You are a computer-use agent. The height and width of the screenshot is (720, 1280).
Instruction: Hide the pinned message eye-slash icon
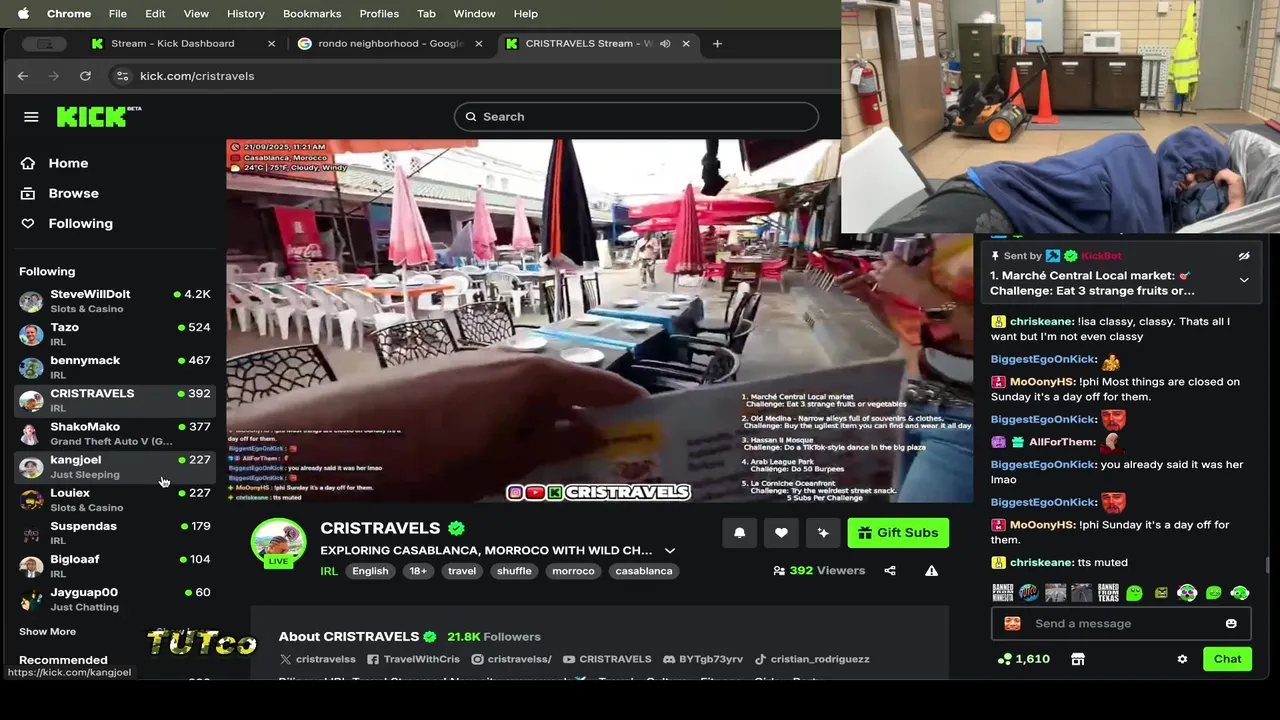pos(1244,256)
